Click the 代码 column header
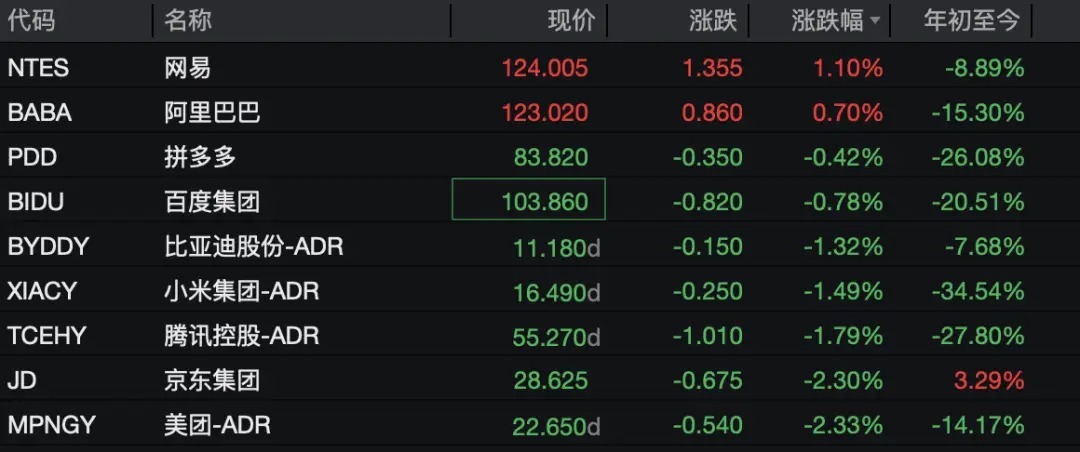Screen dimensions: 1080x452 (x=31, y=21)
